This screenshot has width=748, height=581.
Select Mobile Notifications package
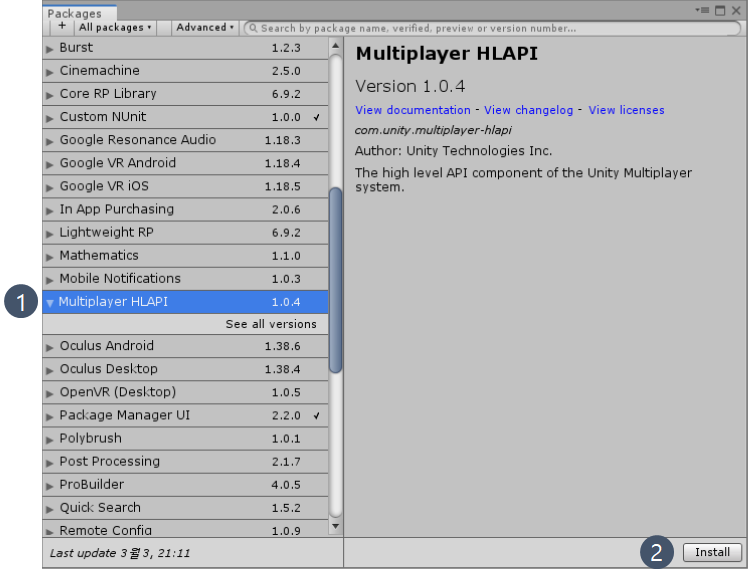pyautogui.click(x=185, y=279)
